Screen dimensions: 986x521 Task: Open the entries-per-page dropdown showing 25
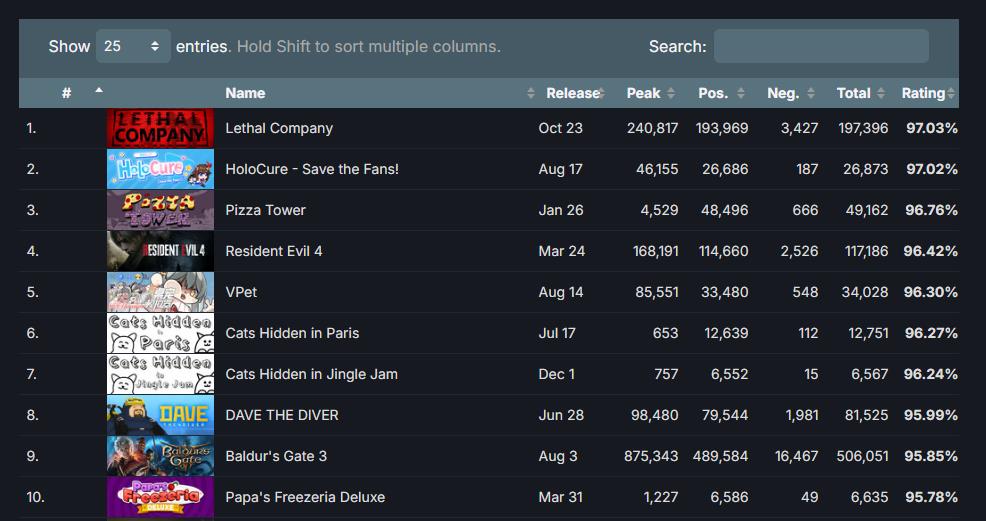pos(133,46)
